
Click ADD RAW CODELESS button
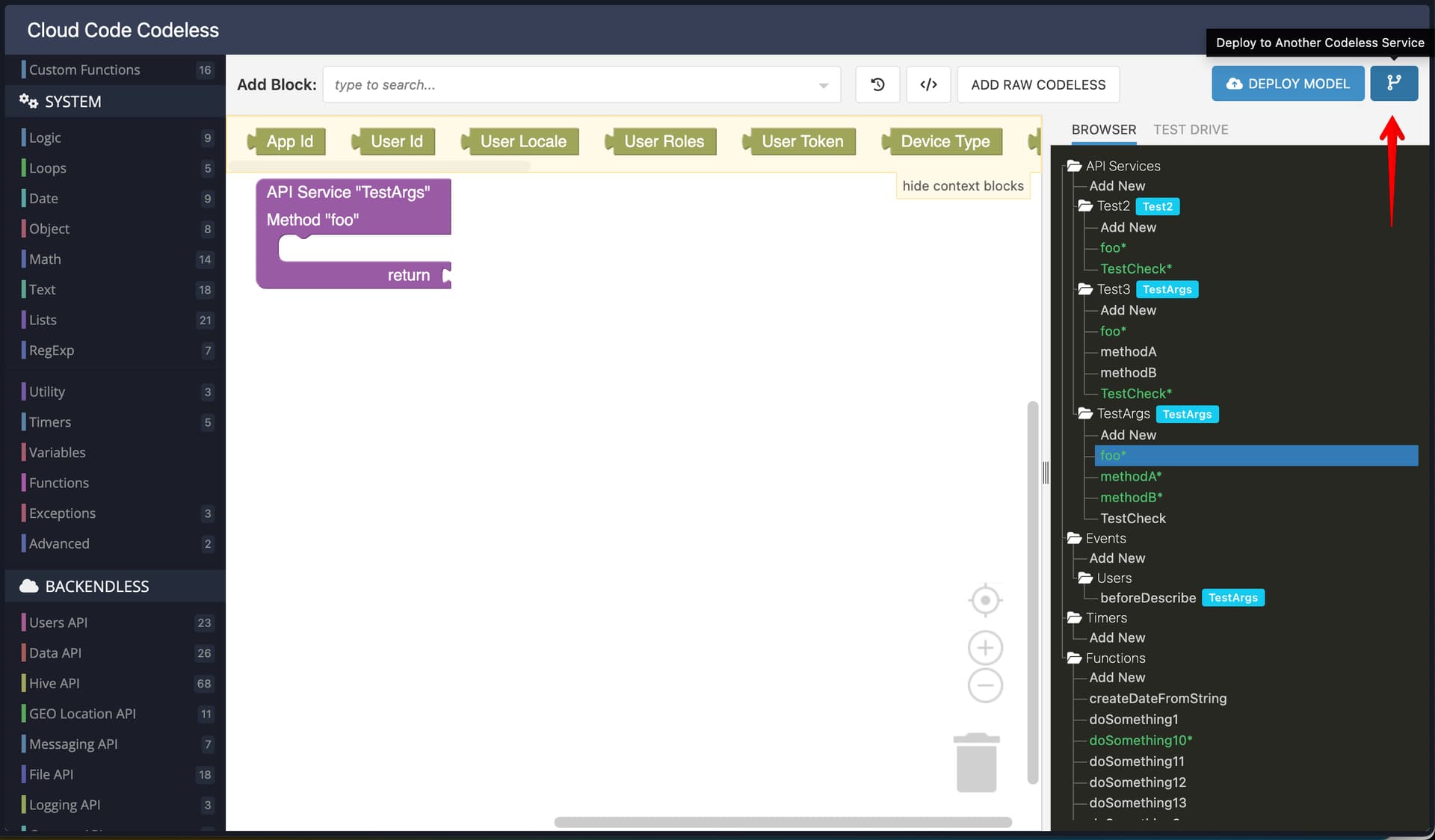click(x=1038, y=84)
